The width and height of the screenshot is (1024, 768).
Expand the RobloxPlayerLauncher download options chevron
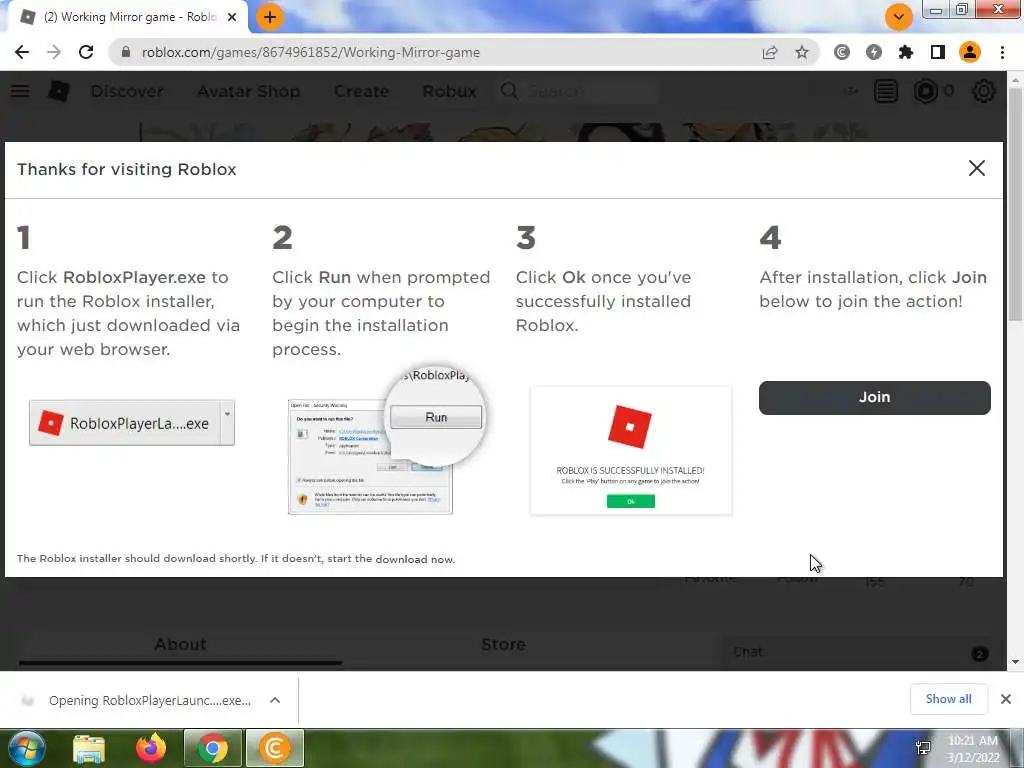(x=275, y=700)
